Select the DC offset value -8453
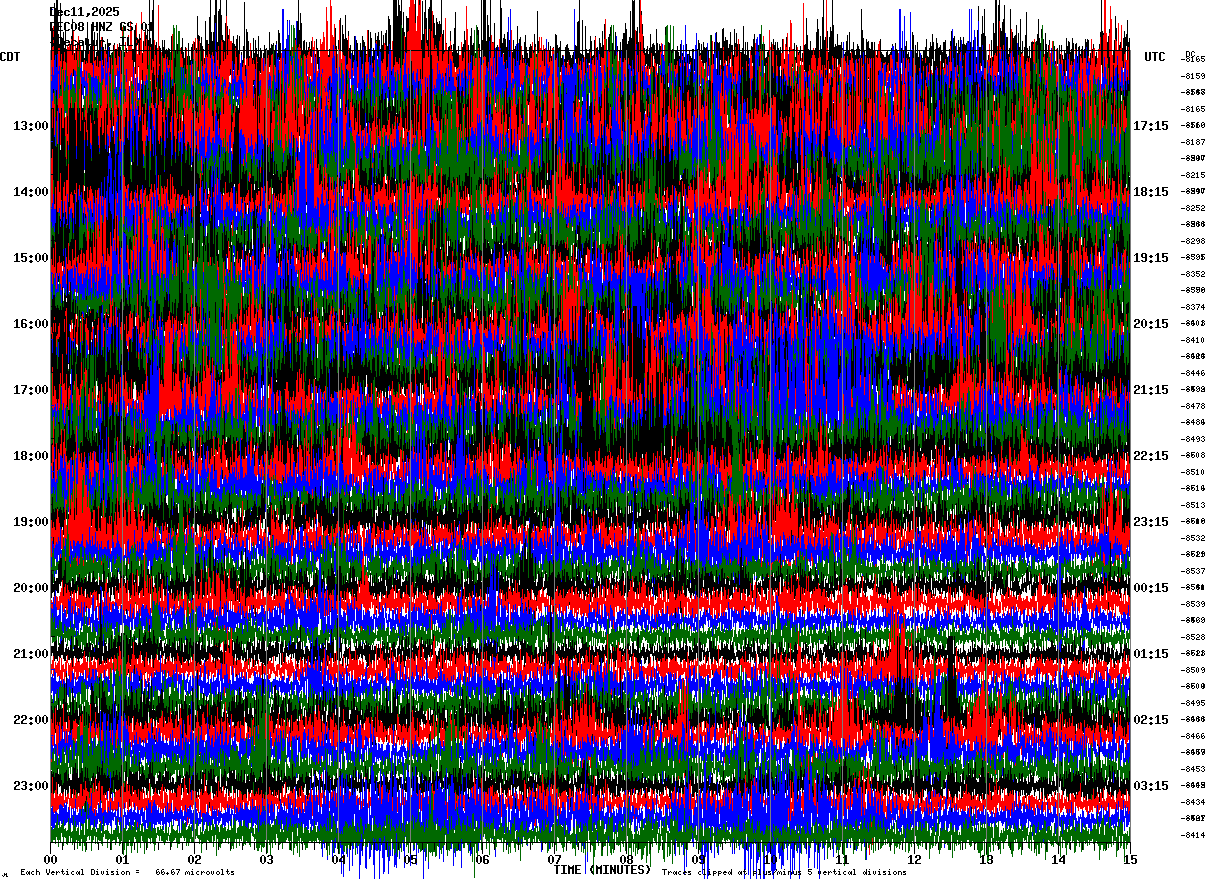The image size is (1210, 886). [x=1194, y=769]
